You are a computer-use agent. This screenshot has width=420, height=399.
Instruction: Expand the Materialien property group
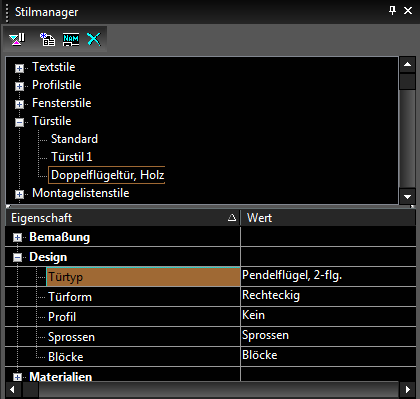pos(17,377)
